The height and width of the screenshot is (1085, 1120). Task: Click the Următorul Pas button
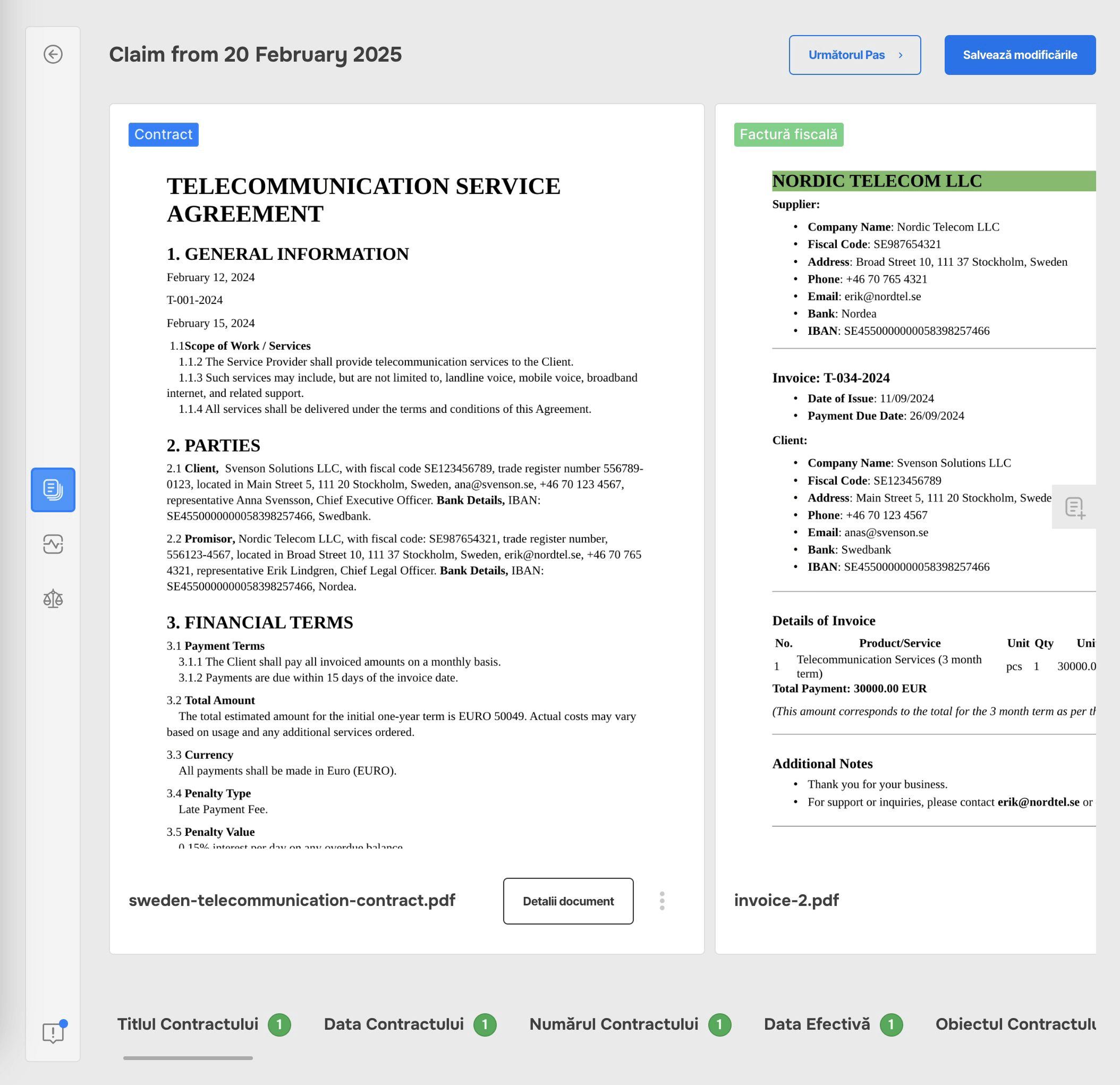(854, 55)
